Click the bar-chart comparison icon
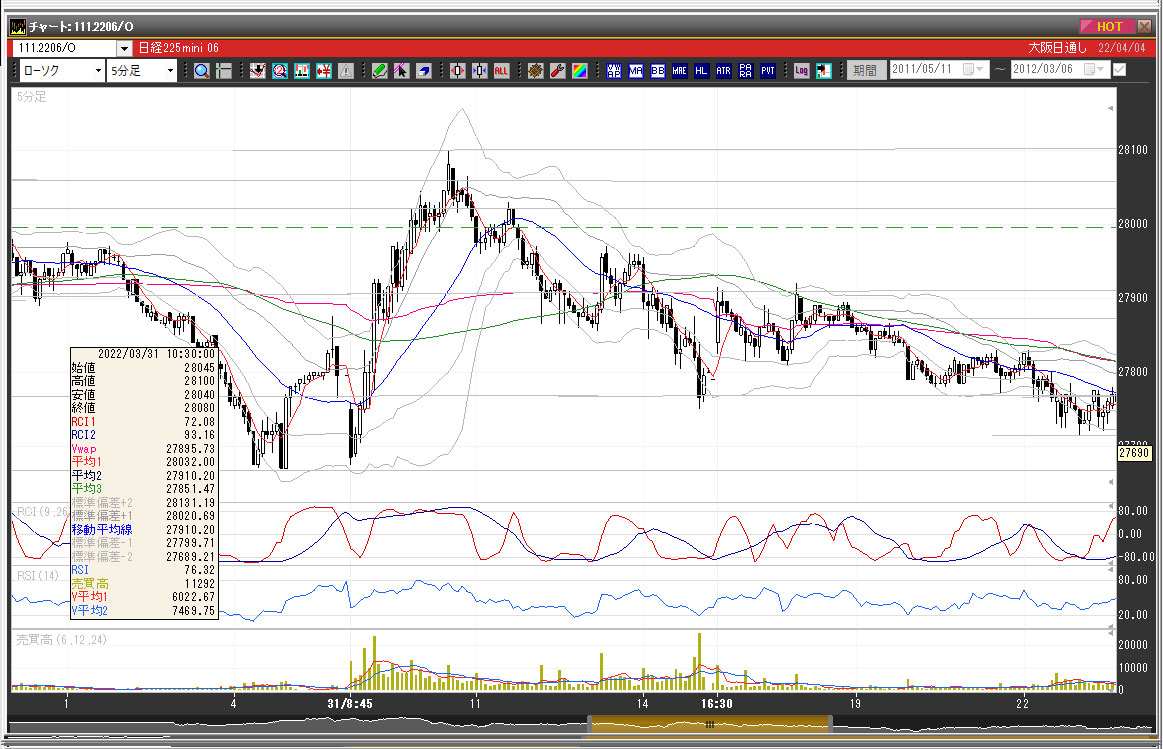1163x749 pixels. pyautogui.click(x=302, y=70)
